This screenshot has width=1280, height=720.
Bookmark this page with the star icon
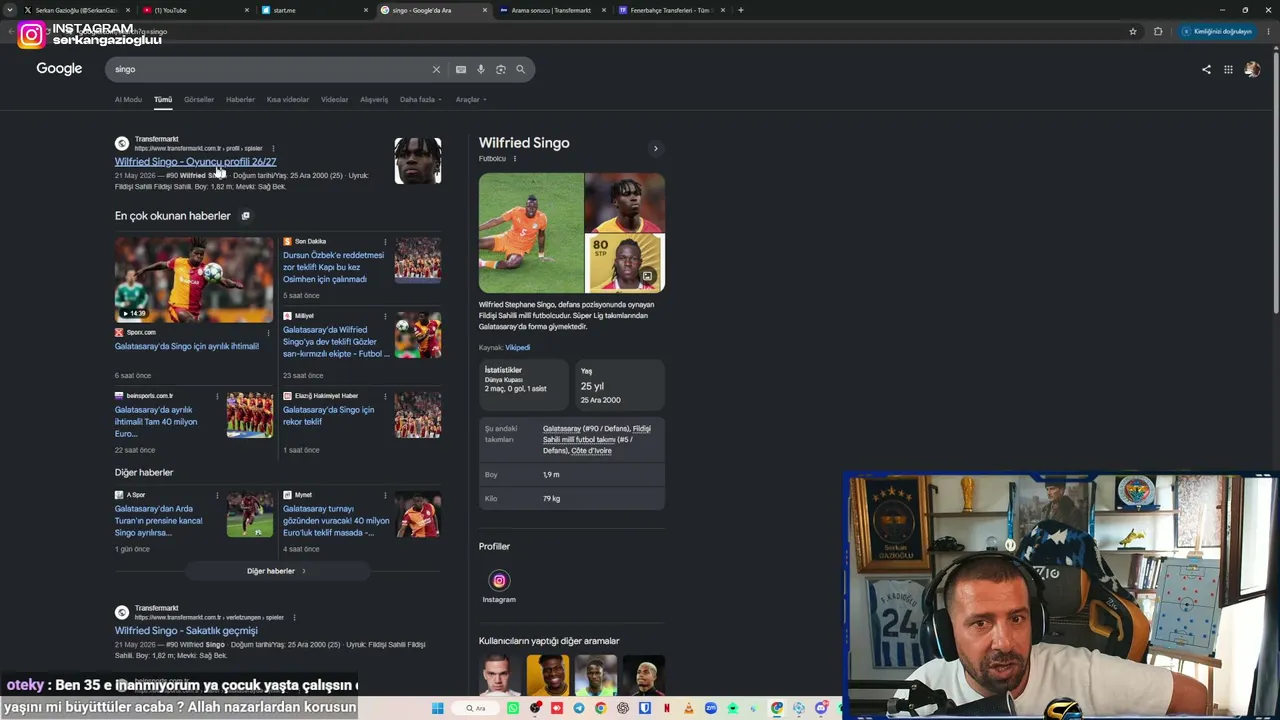(1133, 31)
